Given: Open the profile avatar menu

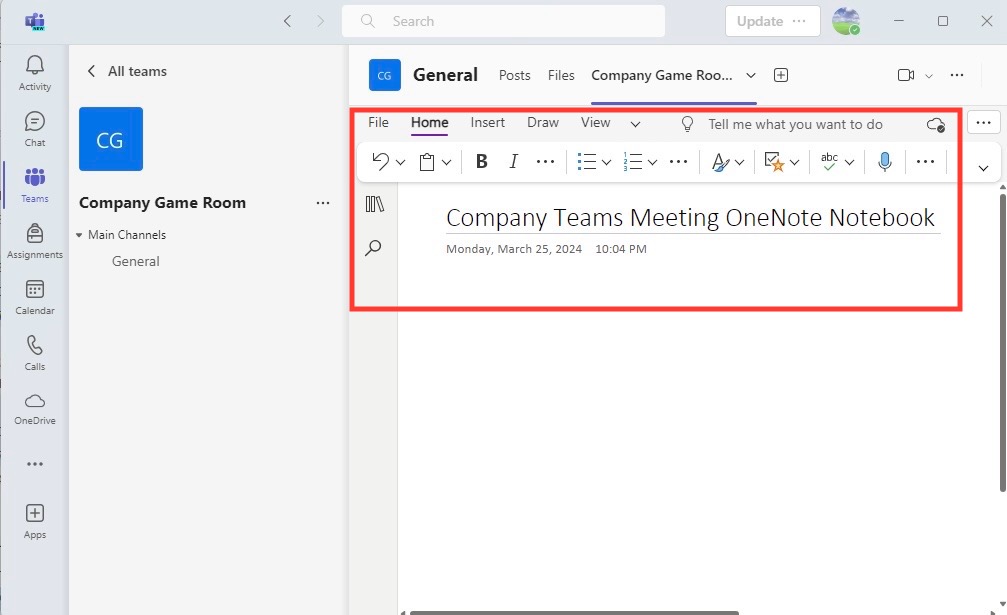Looking at the screenshot, I should (846, 21).
